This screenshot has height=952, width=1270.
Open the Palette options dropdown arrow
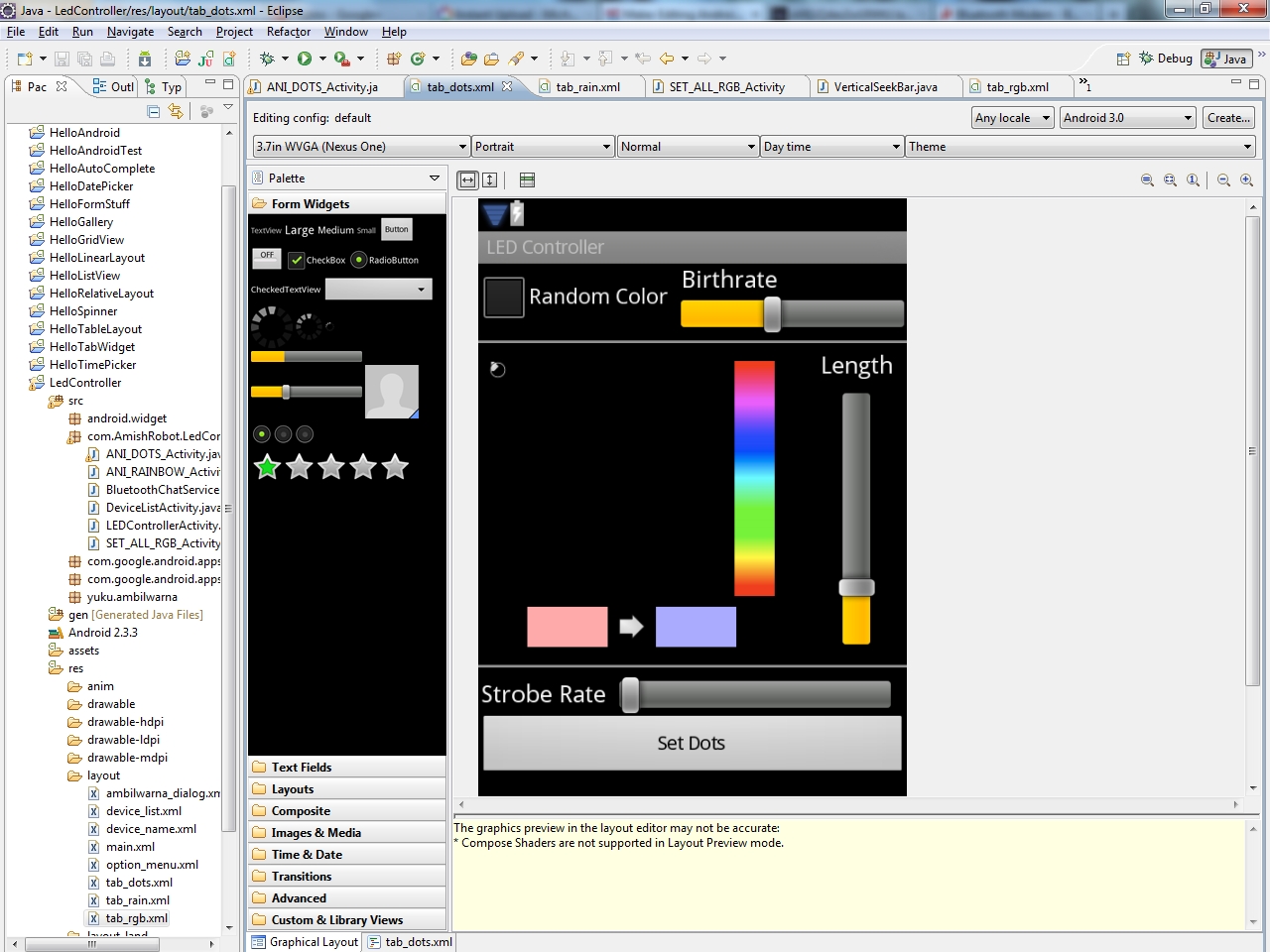click(434, 178)
